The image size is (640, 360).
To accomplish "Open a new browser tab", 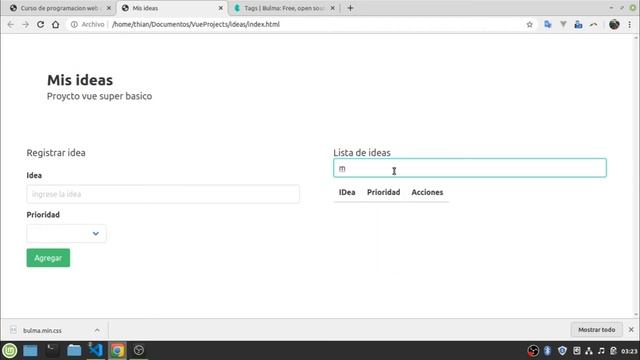I will pos(350,8).
